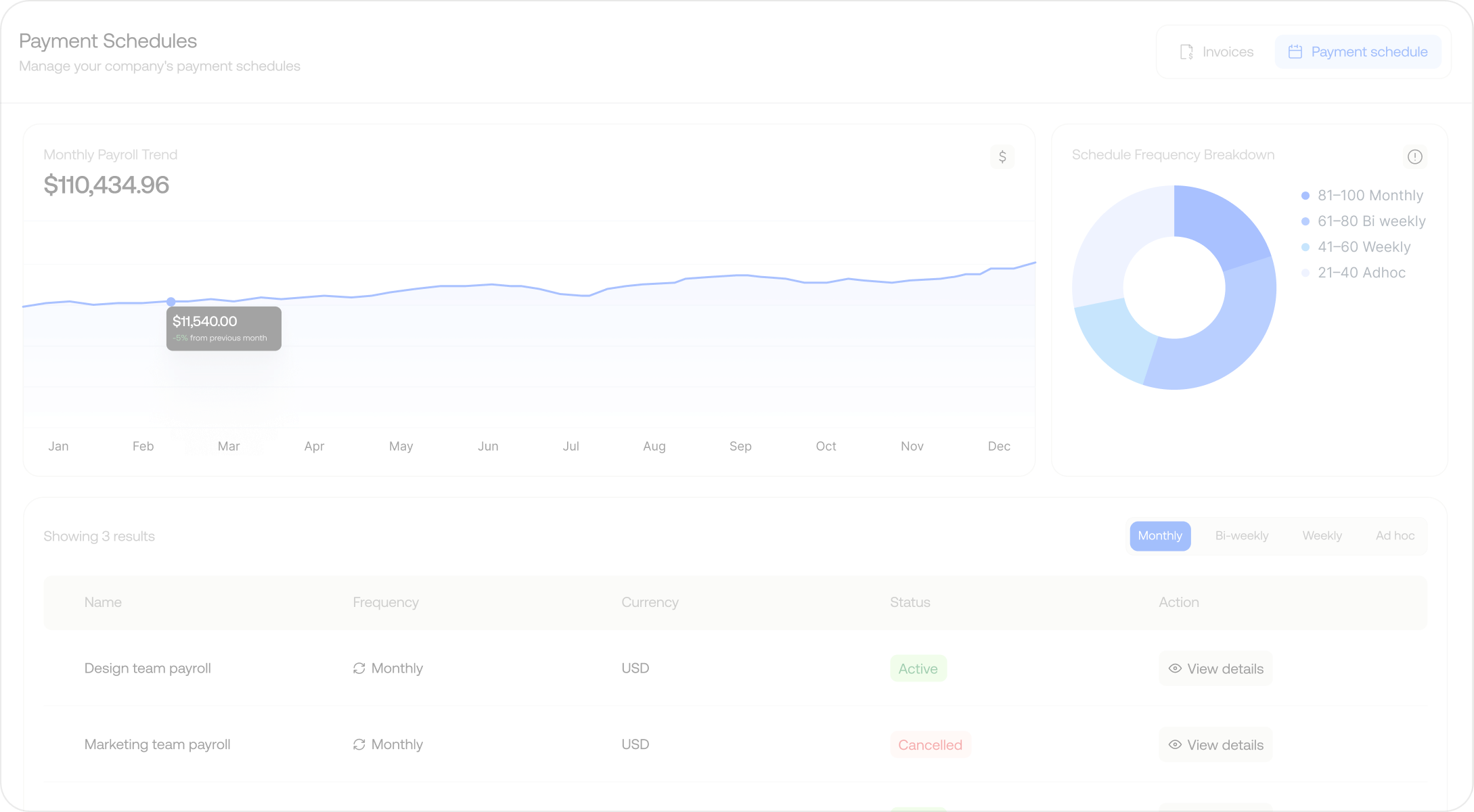This screenshot has width=1474, height=812.
Task: View details for Design team payroll
Action: [1215, 669]
